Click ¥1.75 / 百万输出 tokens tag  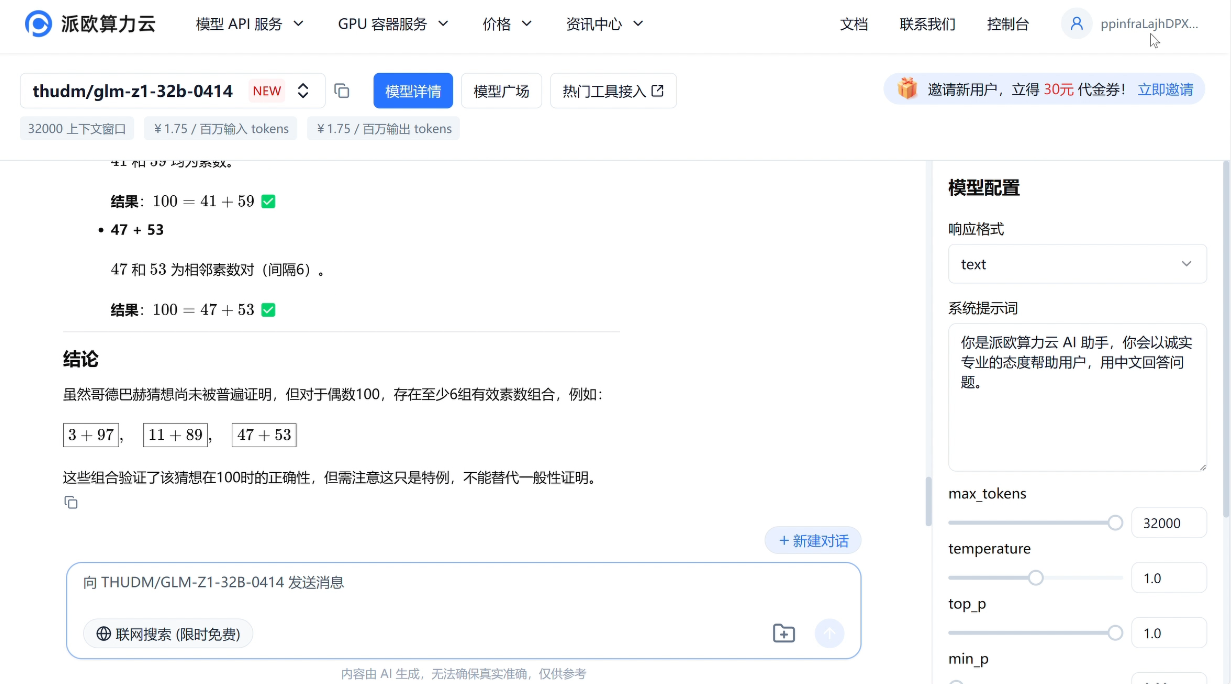point(384,128)
